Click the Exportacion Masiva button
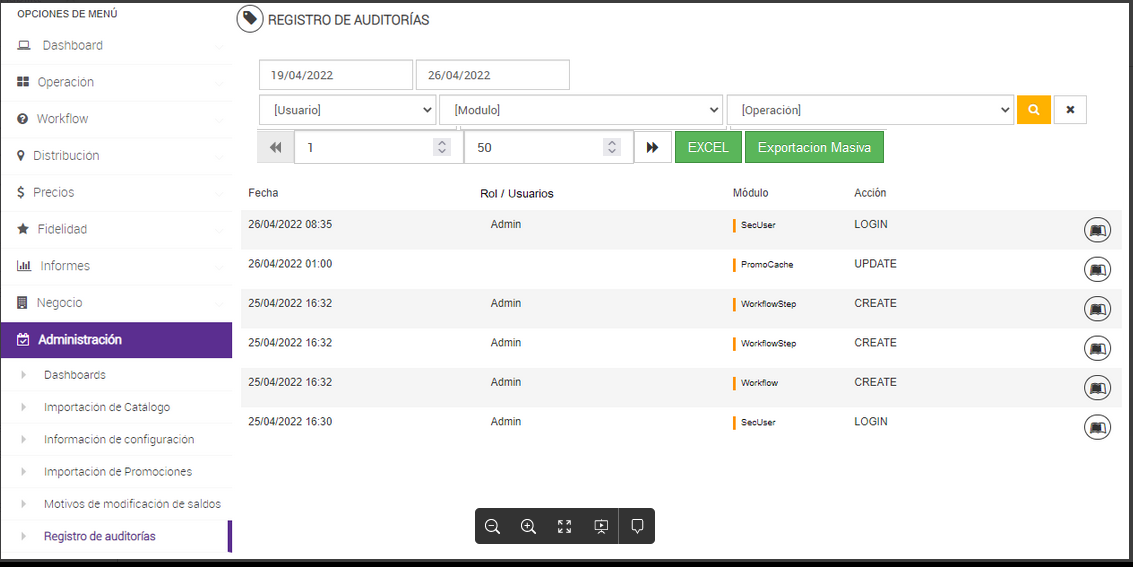 (814, 147)
